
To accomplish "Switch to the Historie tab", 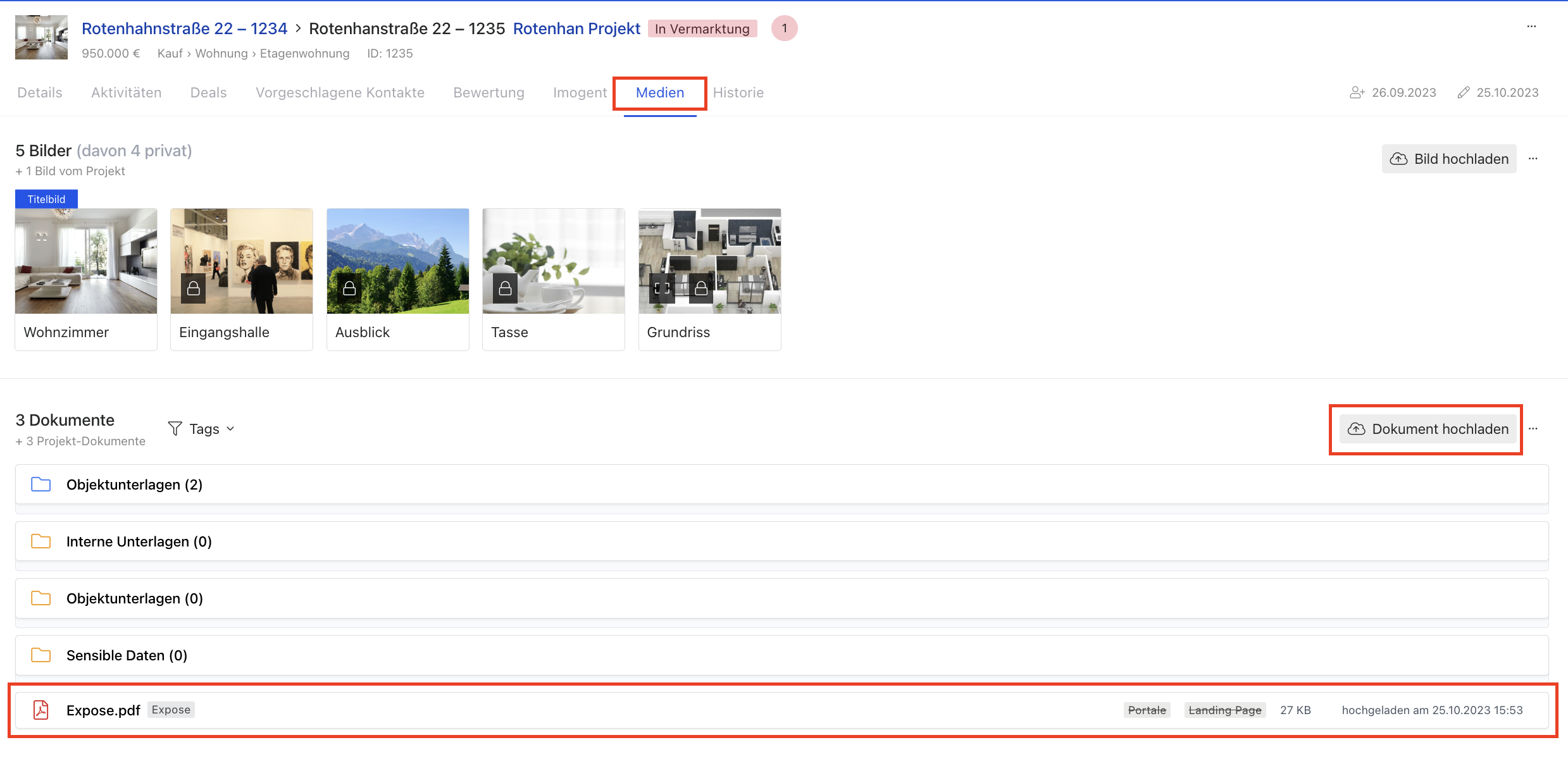I will click(738, 92).
